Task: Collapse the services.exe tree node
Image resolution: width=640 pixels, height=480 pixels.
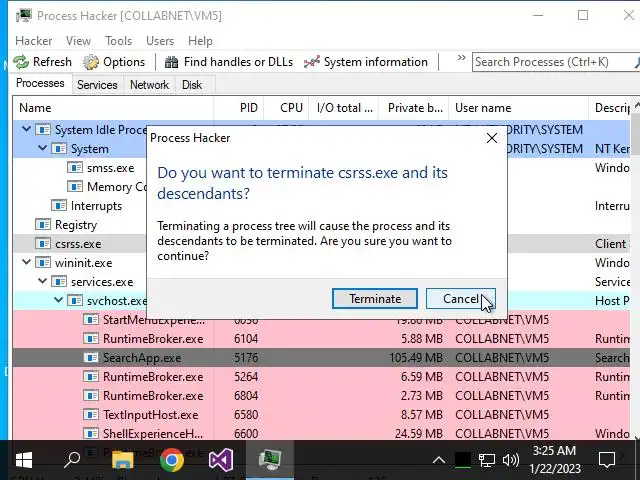Action: 42,282
